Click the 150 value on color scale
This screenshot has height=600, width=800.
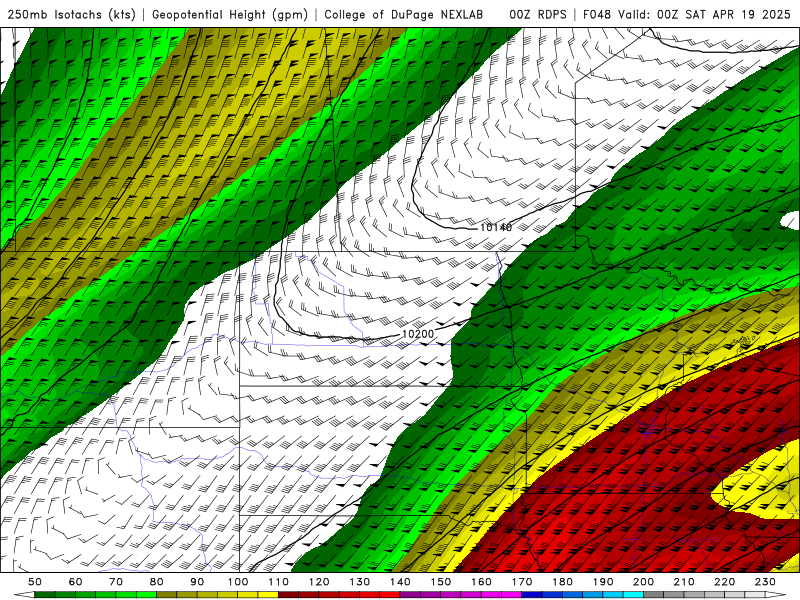[x=441, y=582]
